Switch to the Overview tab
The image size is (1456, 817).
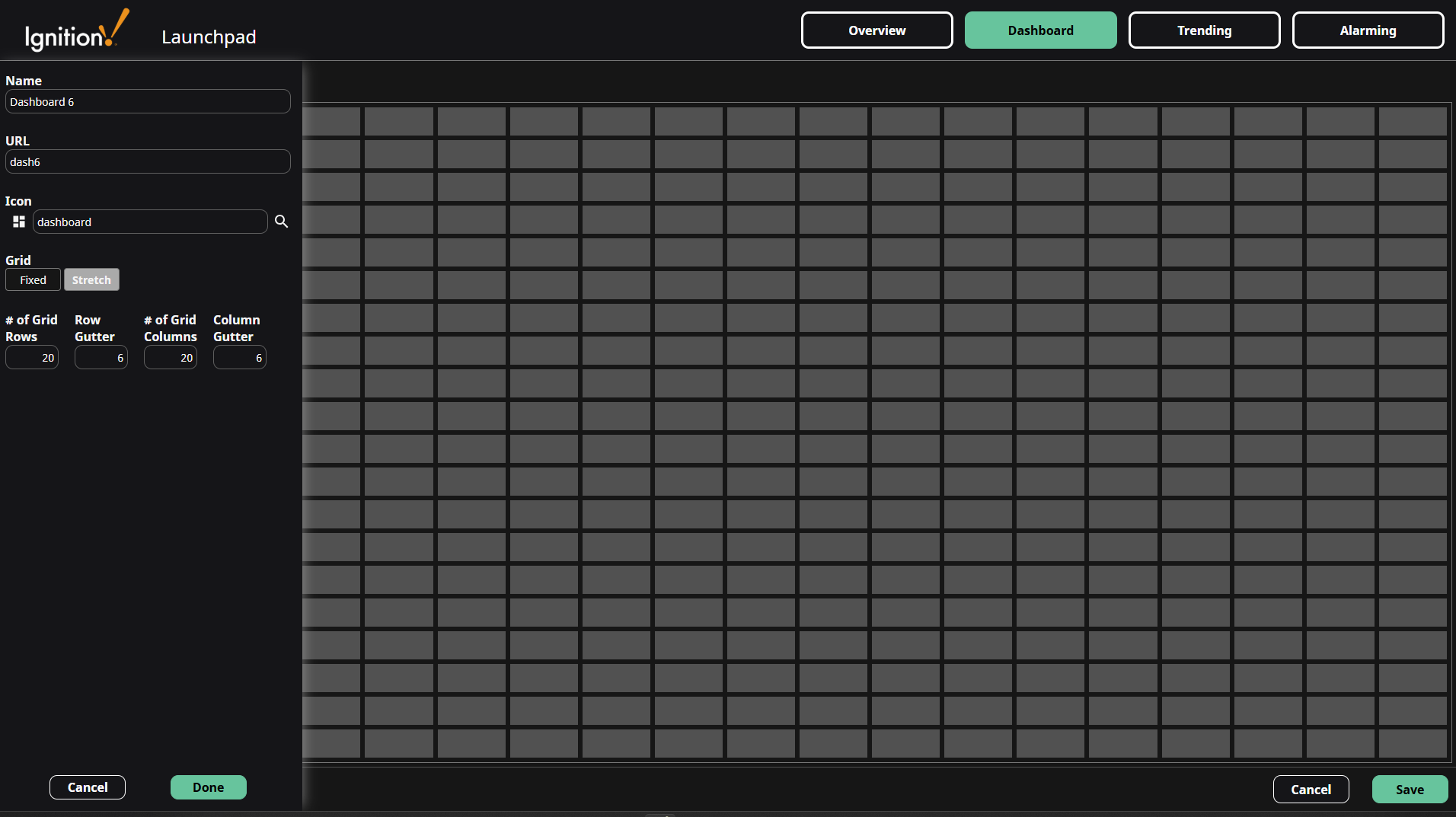876,30
